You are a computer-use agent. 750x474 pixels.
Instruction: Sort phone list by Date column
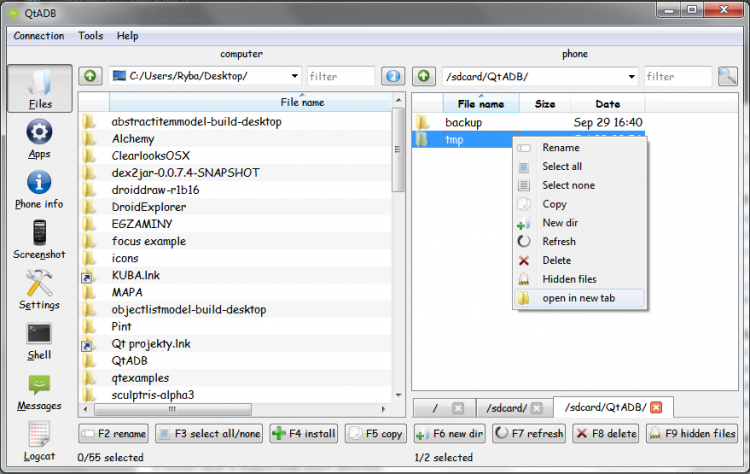click(x=607, y=104)
